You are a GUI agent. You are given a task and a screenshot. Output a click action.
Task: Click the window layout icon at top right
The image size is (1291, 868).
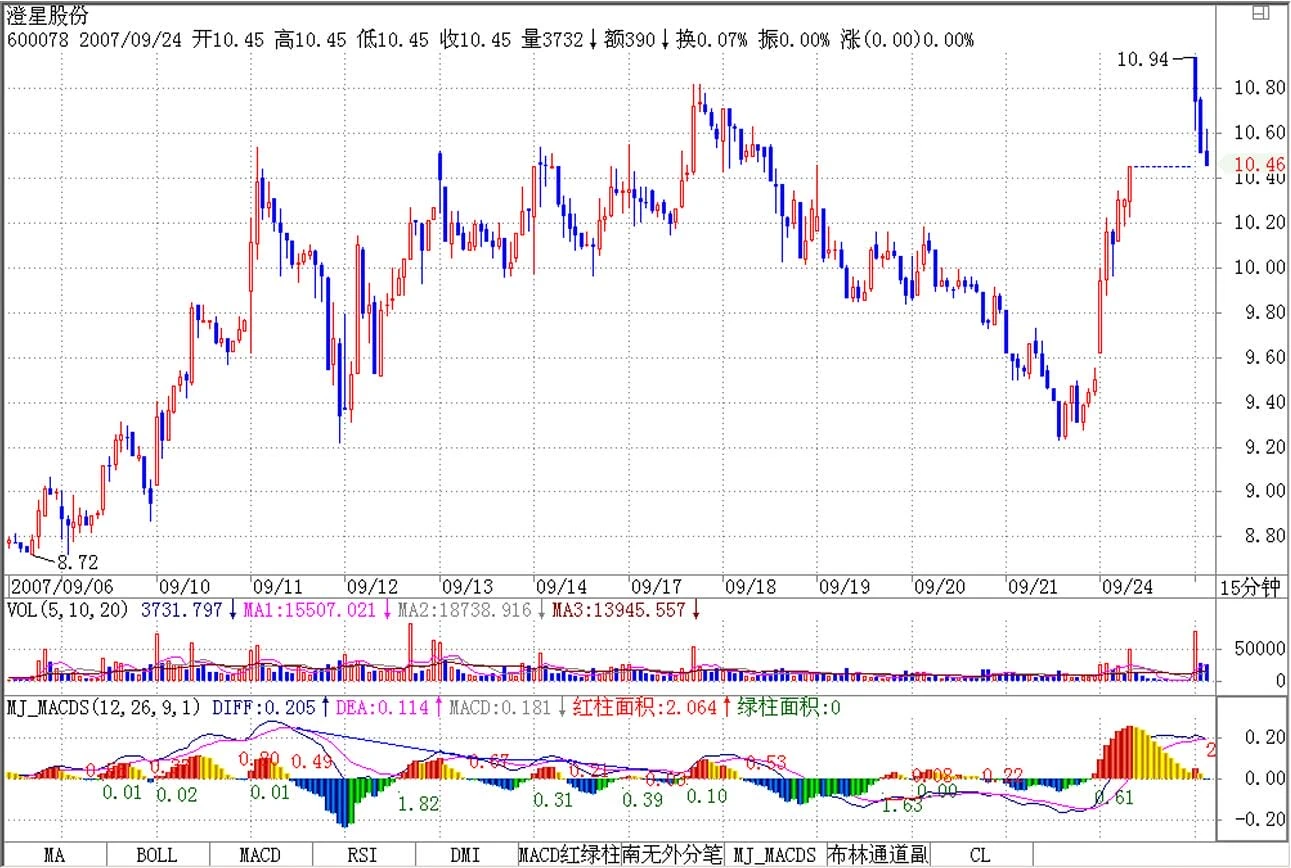point(1261,12)
